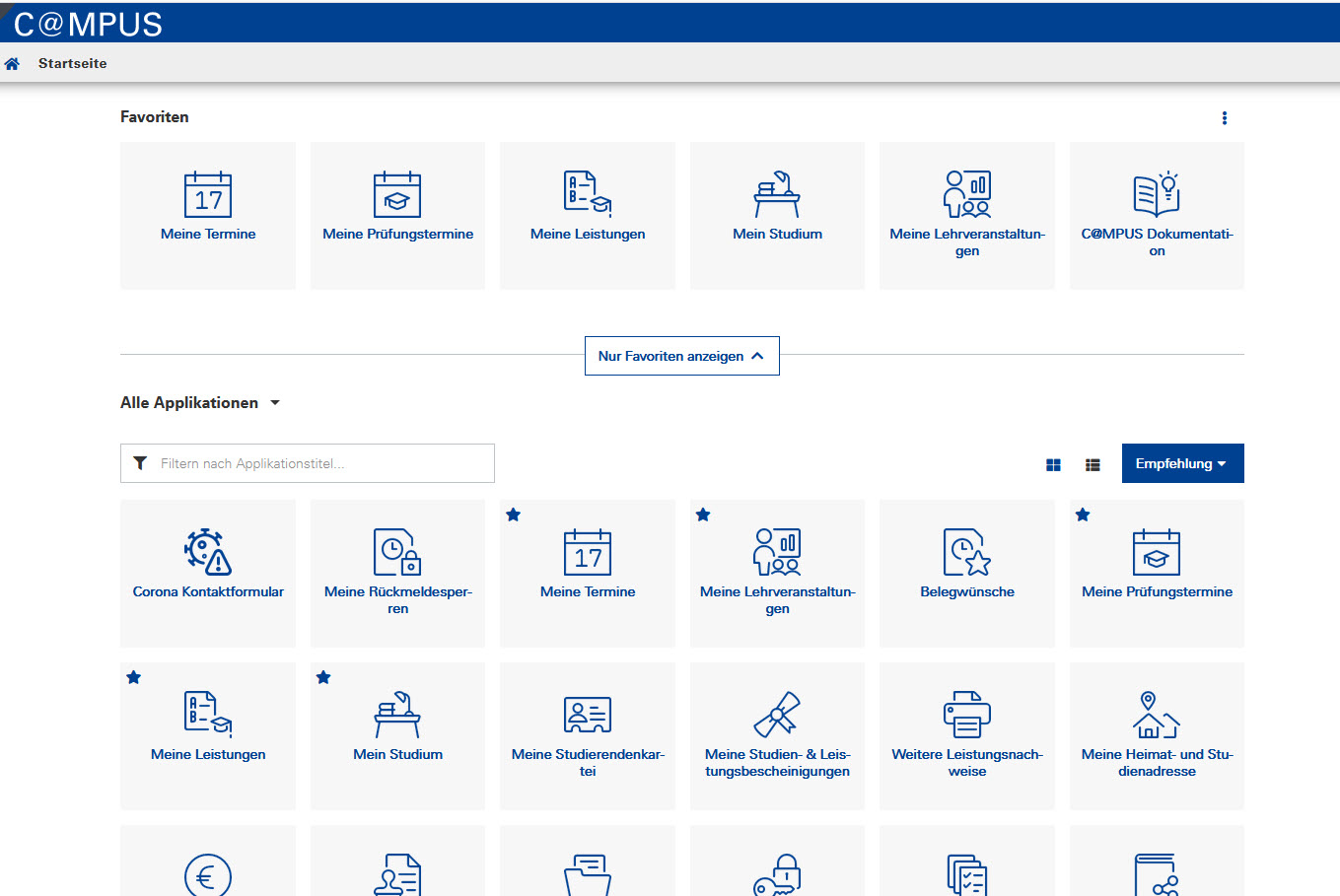Open the C@MPUS Dokumentation tile
Screen dimensions: 1340x896
[1157, 216]
